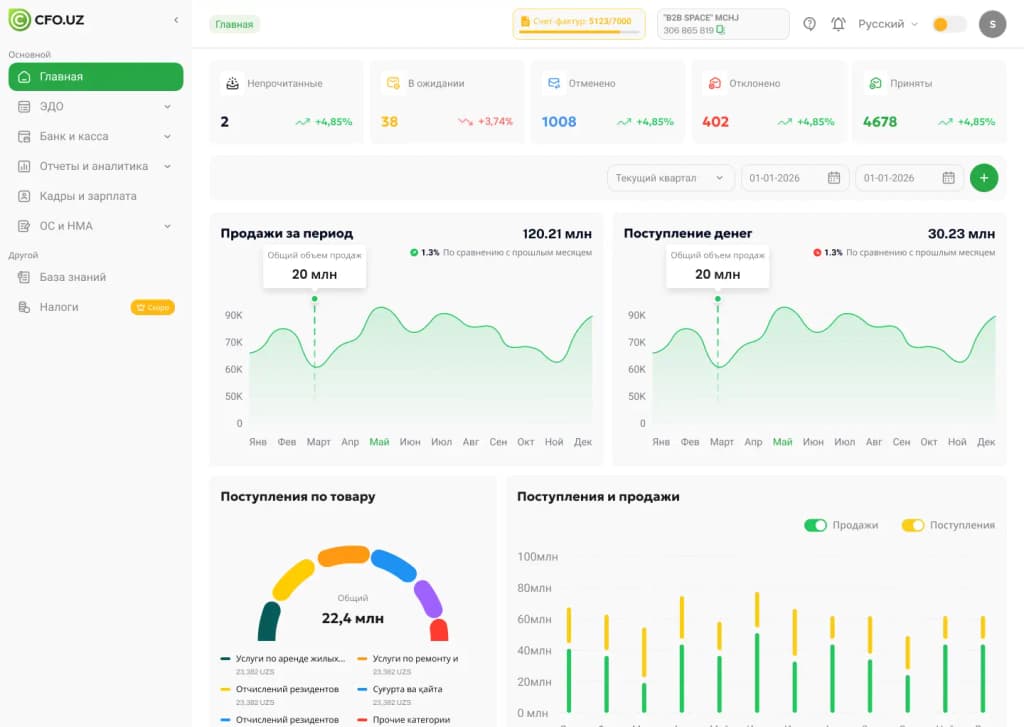Image resolution: width=1024 pixels, height=727 pixels.
Task: Flip the orange toggle in the header
Action: pos(948,23)
